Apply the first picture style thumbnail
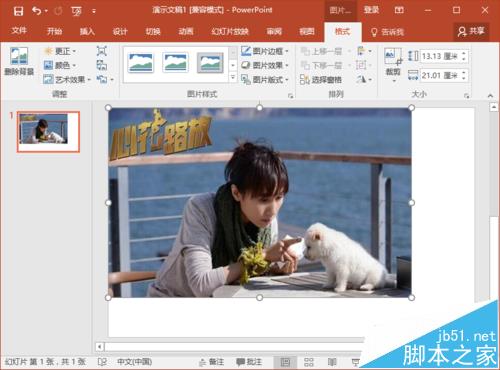 pos(141,63)
